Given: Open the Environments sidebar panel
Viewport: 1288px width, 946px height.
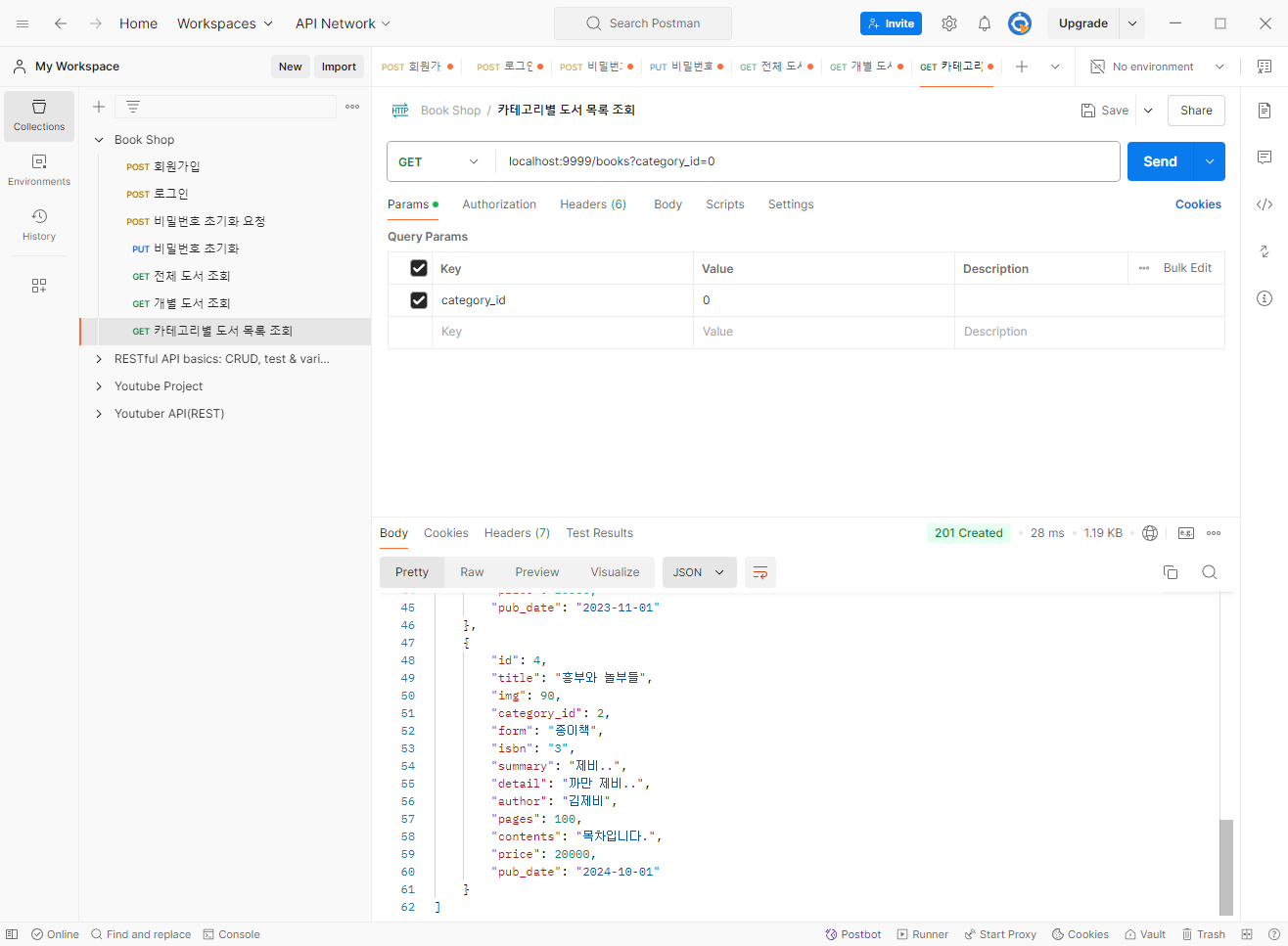Looking at the screenshot, I should (x=39, y=170).
